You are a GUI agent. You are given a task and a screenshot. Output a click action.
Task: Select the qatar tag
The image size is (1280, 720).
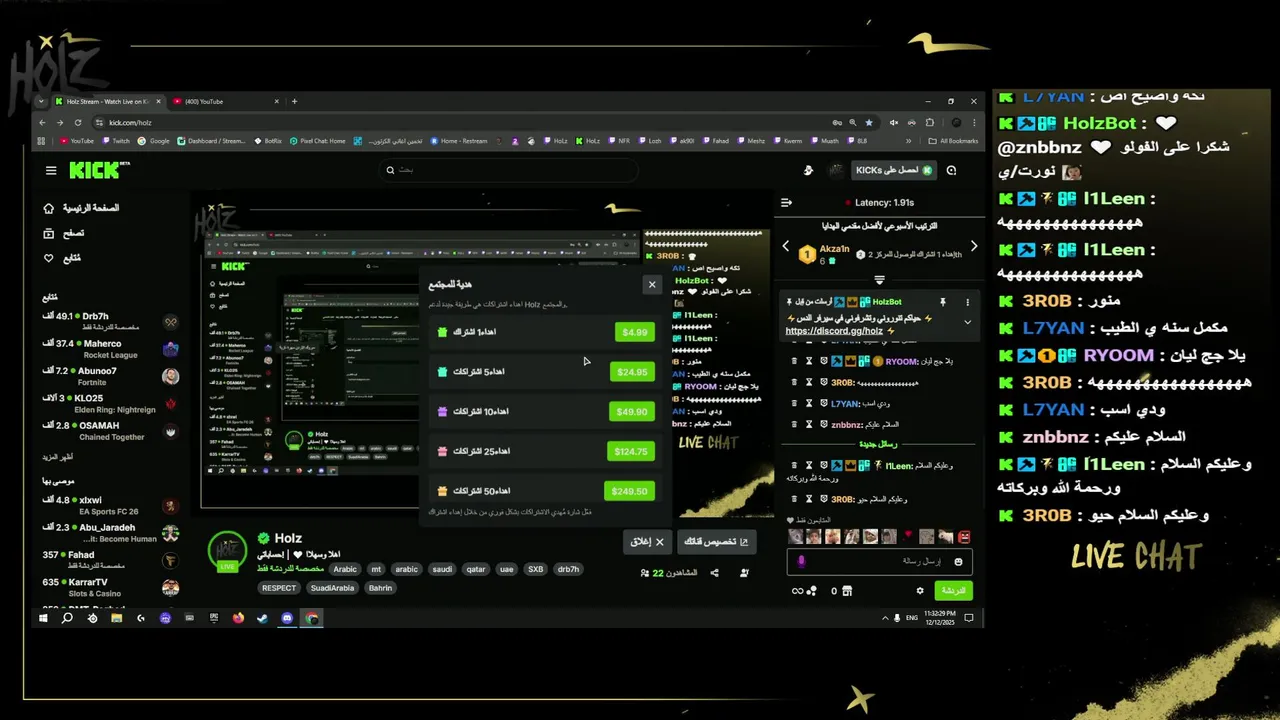tap(476, 569)
